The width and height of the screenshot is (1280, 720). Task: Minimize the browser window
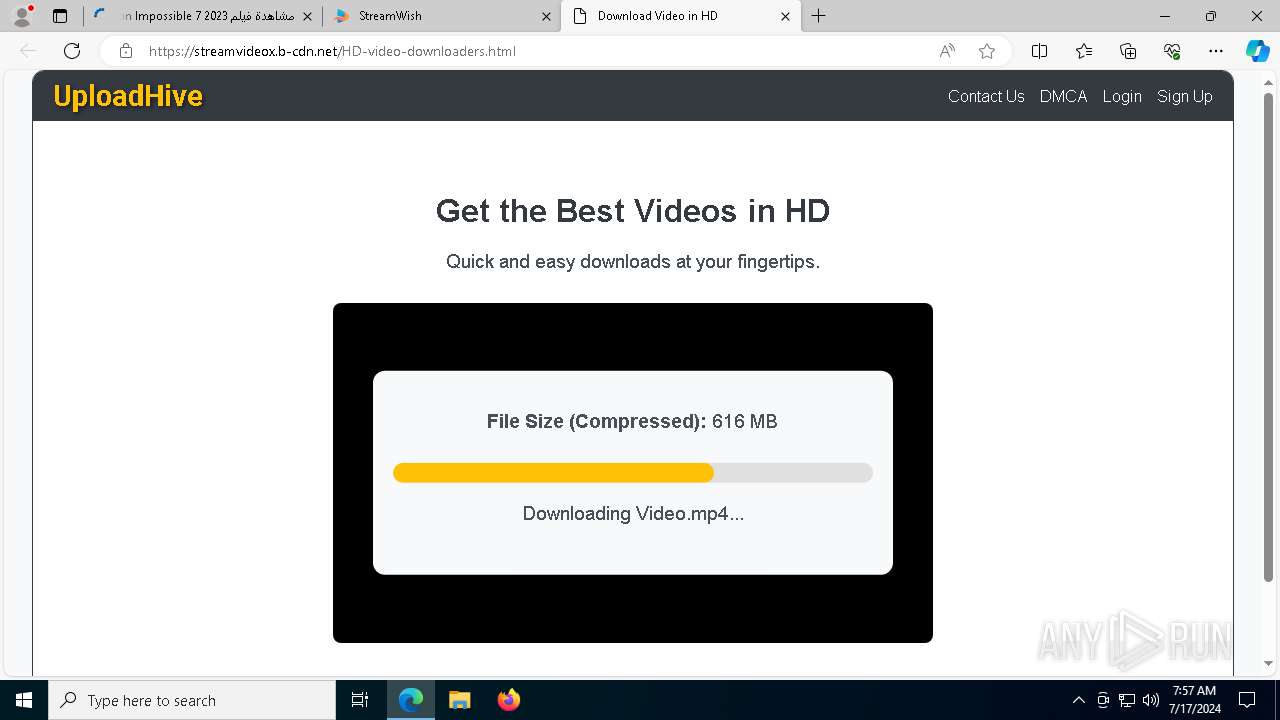[x=1165, y=16]
